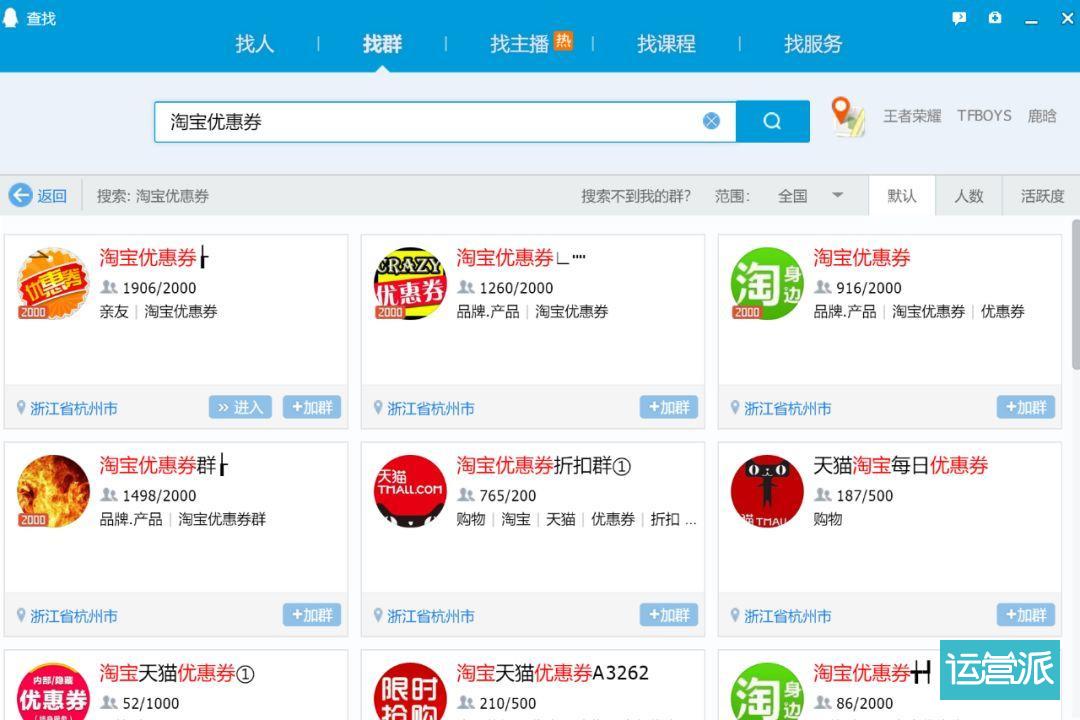
Task: Click the 返回 back link
Action: point(52,196)
